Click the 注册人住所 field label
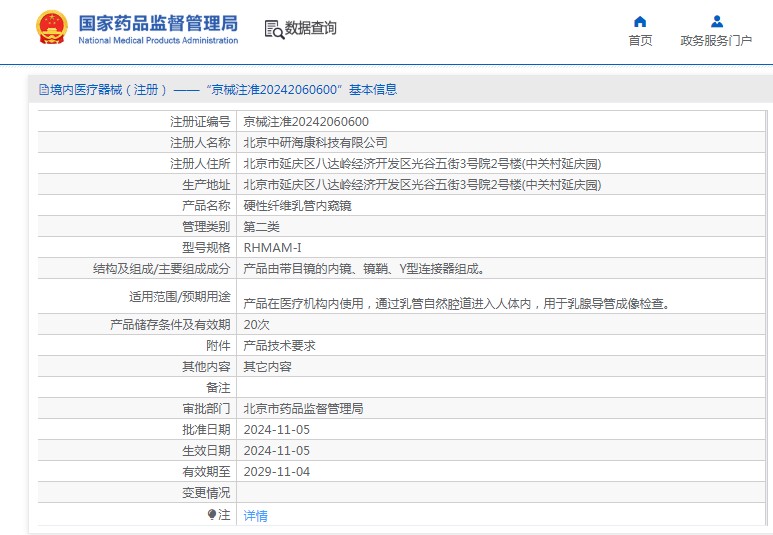 200,164
